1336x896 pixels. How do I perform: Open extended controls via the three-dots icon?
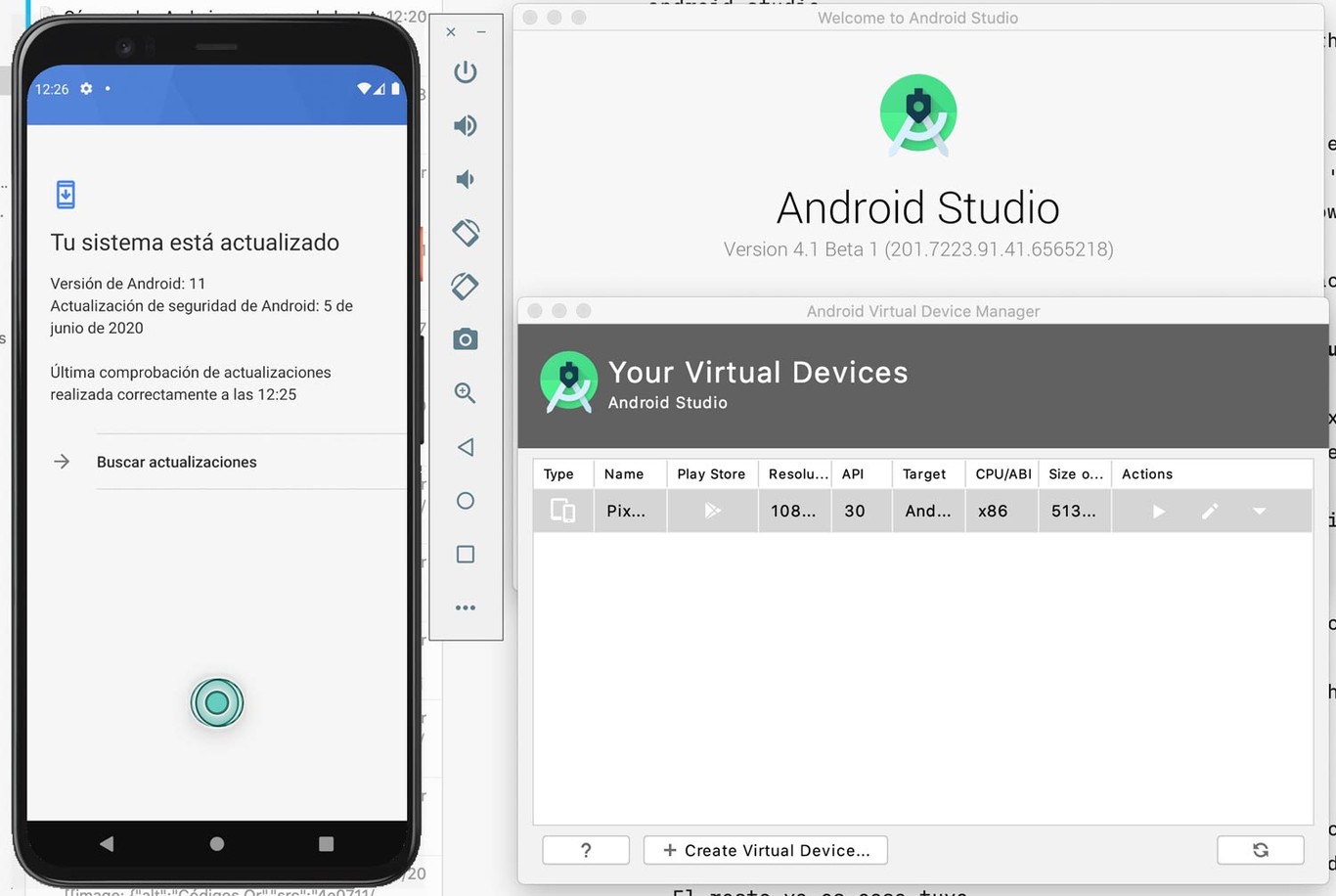[x=465, y=606]
